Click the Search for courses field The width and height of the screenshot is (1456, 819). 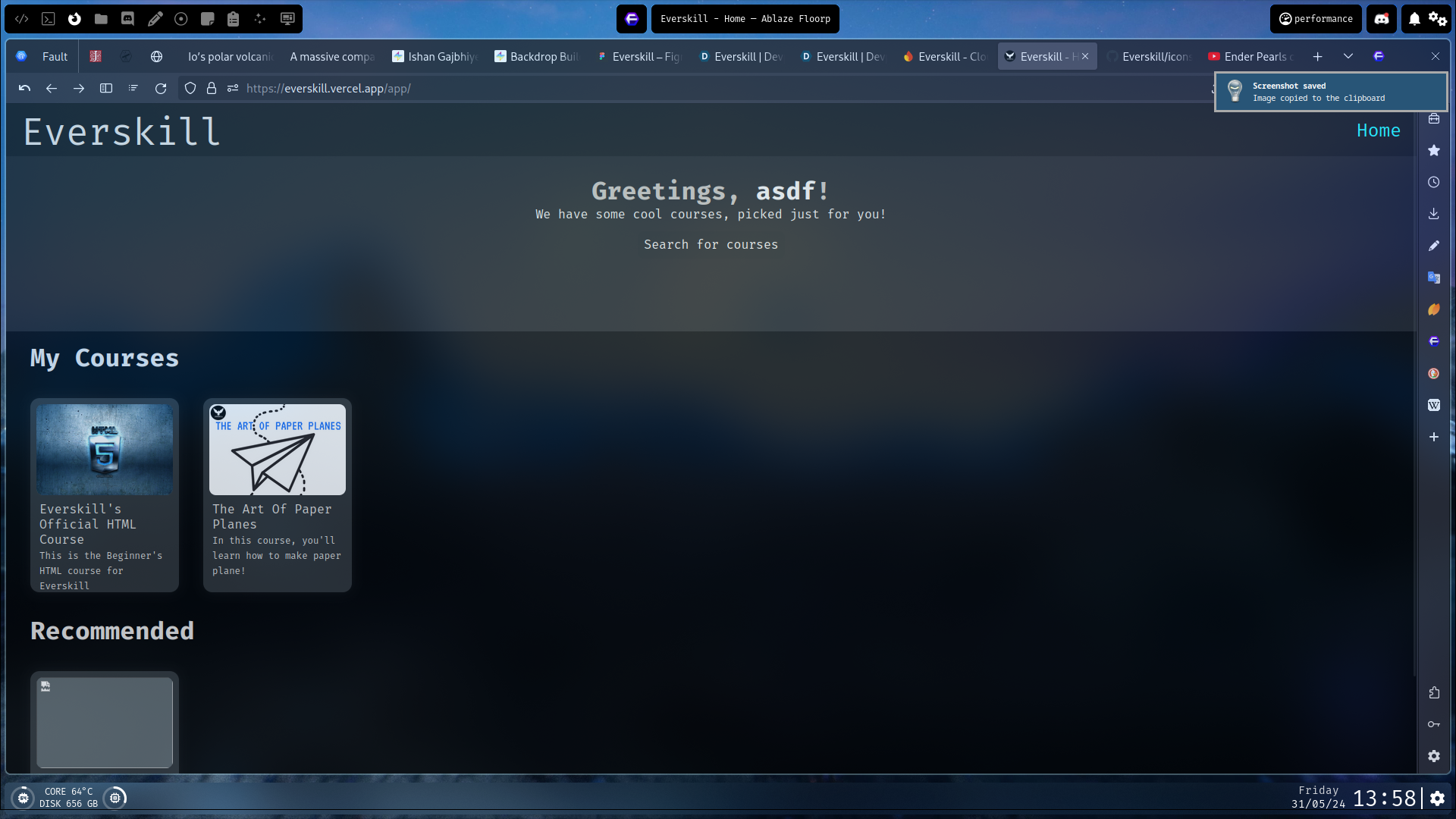tap(711, 244)
